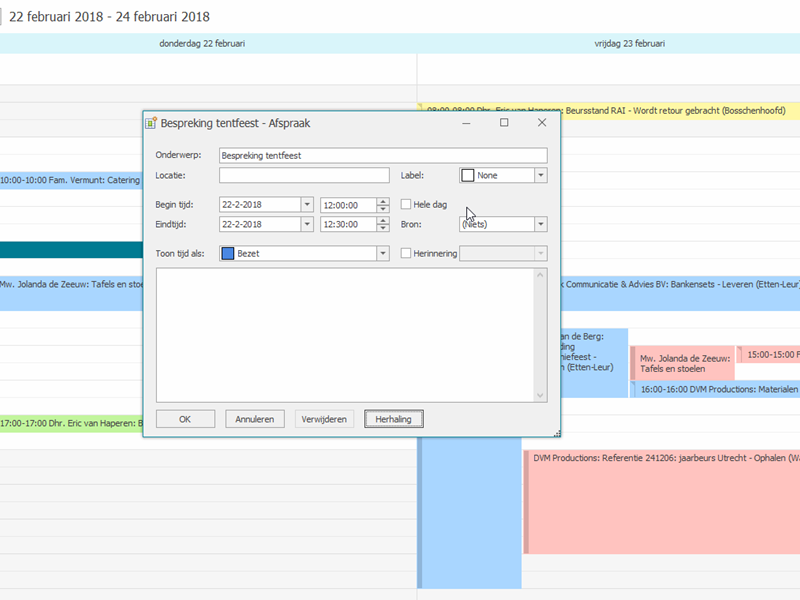Toggle the Herinnering checkbox

pos(406,254)
